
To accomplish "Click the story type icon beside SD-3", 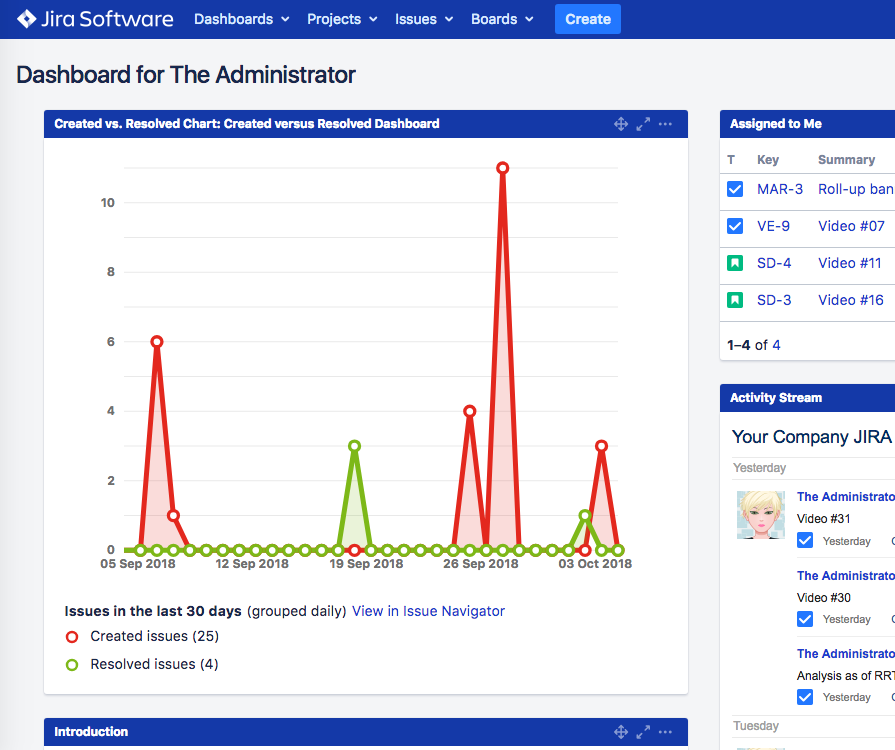I will [x=735, y=299].
